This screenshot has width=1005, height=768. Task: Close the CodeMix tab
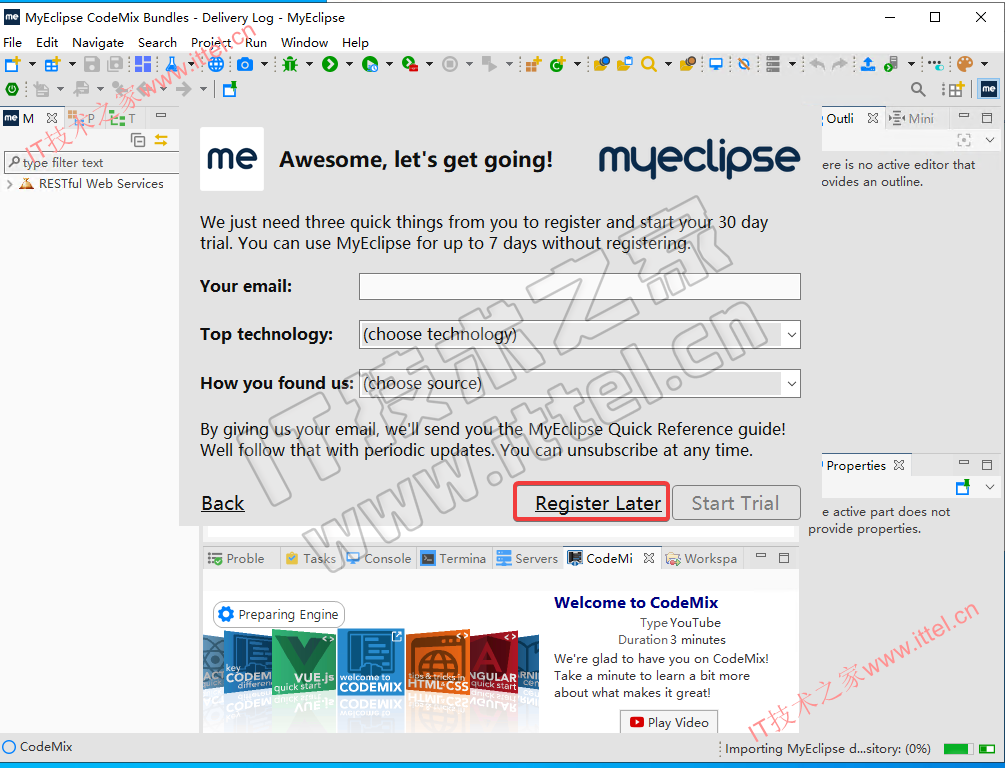click(649, 558)
